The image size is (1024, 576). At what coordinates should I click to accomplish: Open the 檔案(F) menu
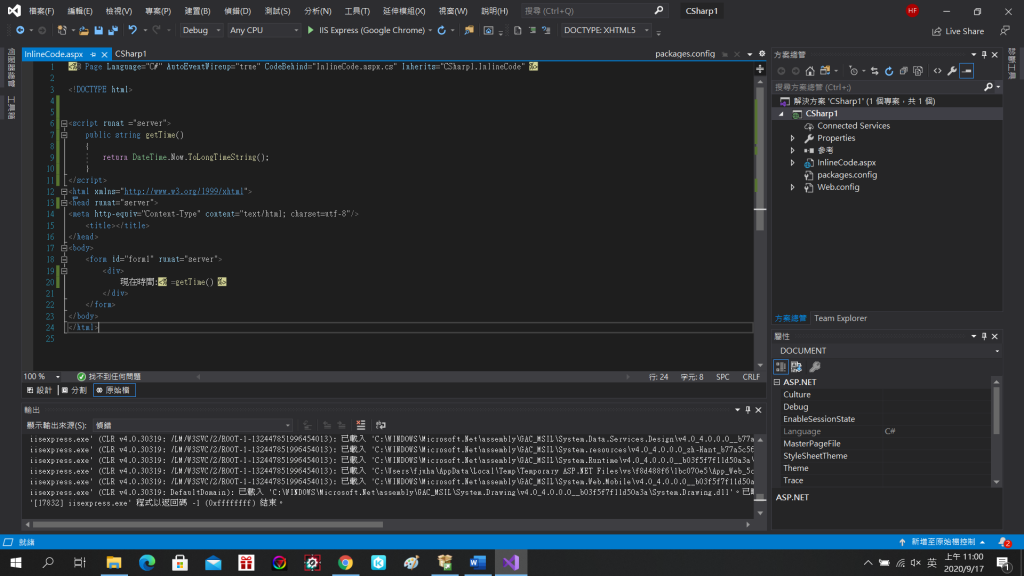[42, 10]
